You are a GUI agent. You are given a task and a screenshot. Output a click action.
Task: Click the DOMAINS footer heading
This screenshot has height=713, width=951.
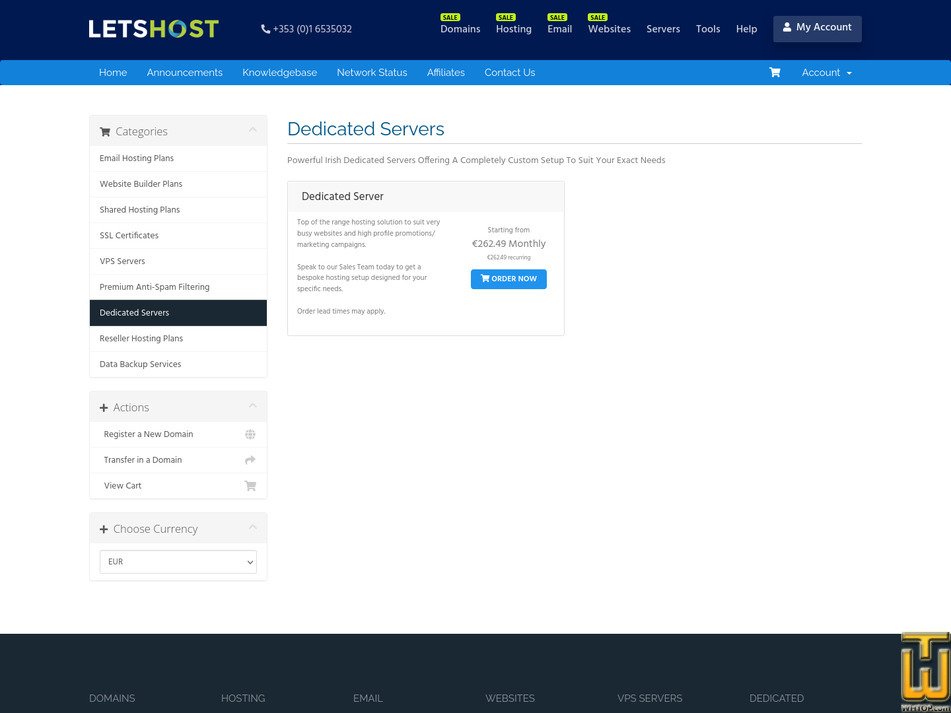[112, 698]
